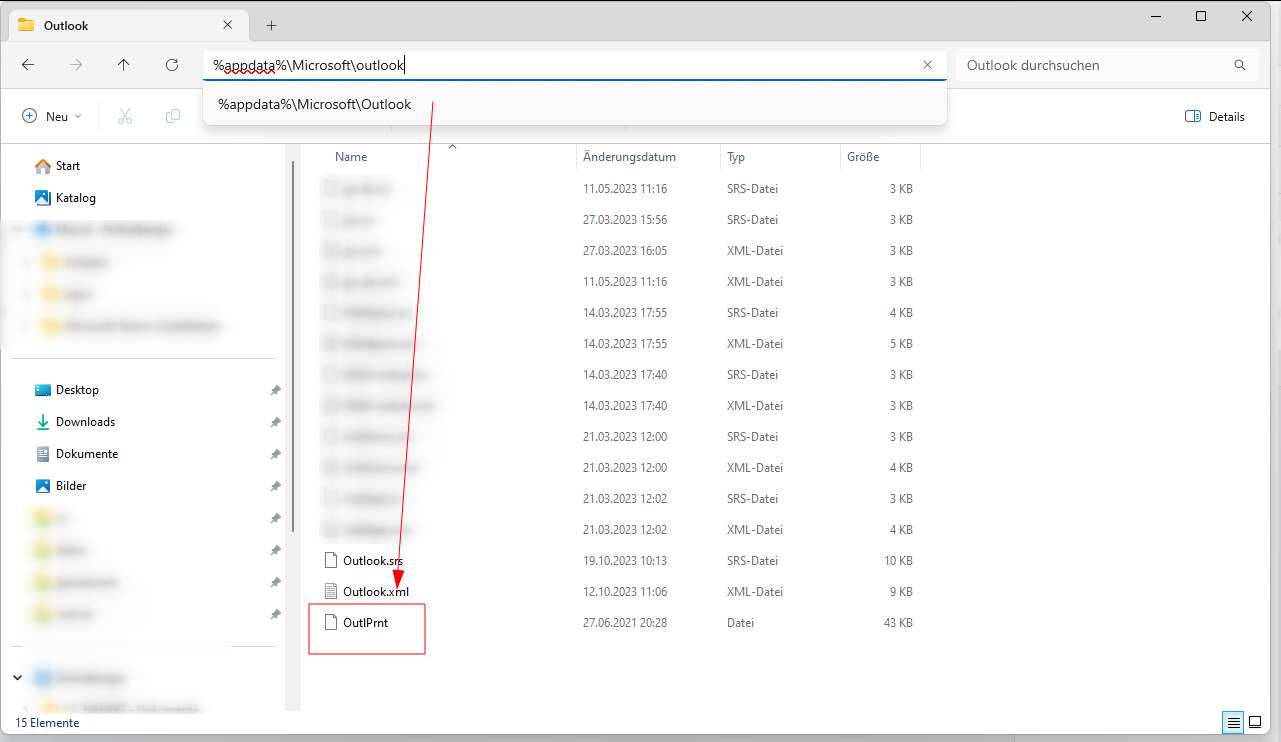Click the pin next to Downloads
The width and height of the screenshot is (1281, 742).
[x=275, y=422]
